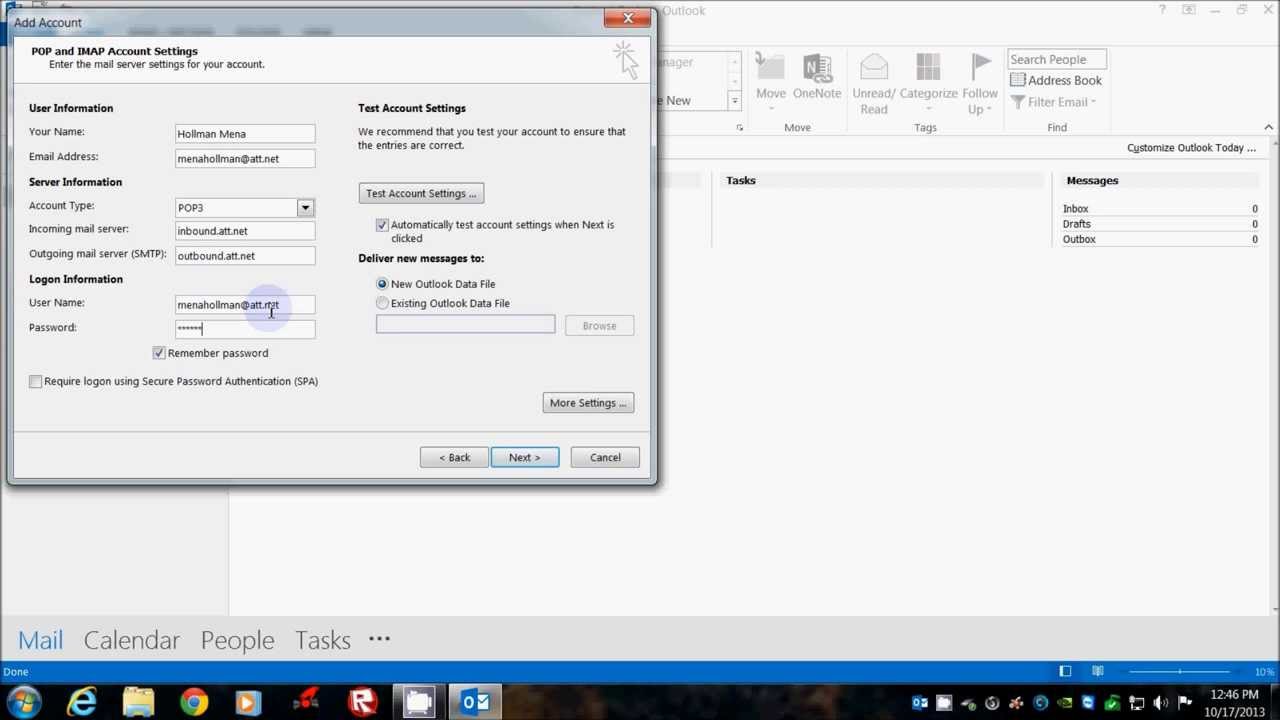
Task: Select Existing Outlook Data File option
Action: tap(382, 303)
